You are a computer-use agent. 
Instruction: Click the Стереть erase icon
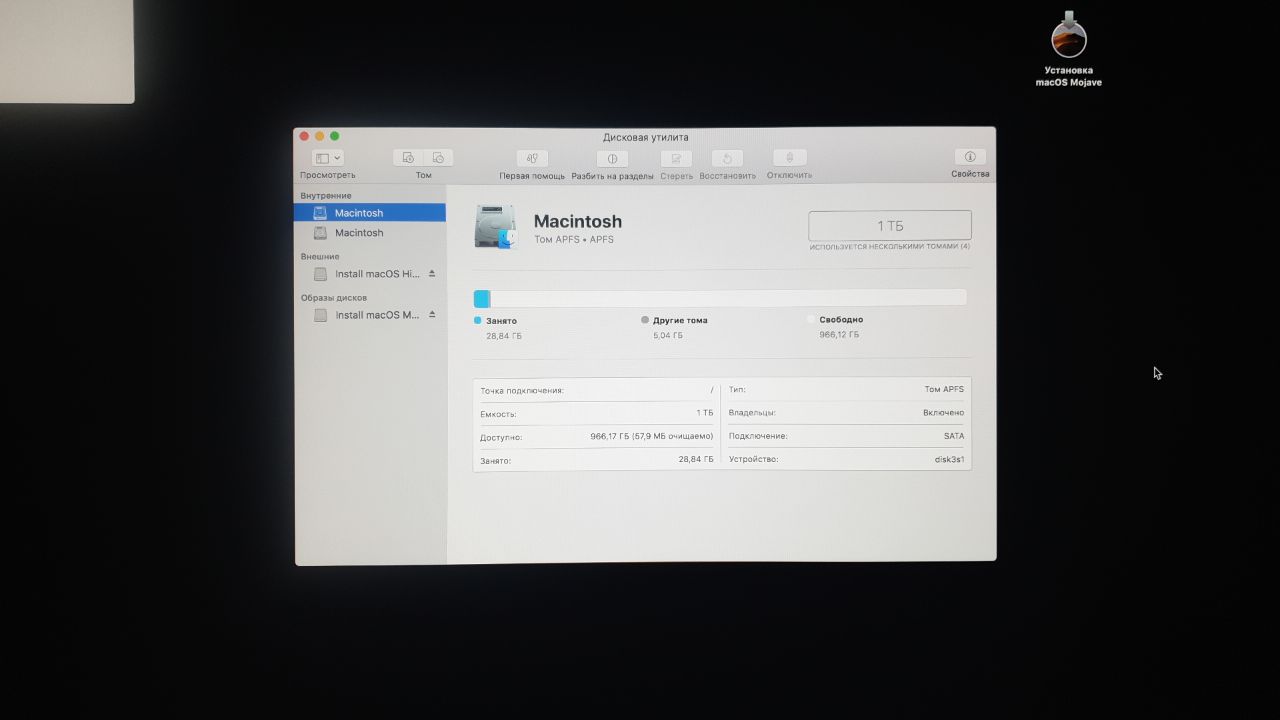[x=676, y=158]
